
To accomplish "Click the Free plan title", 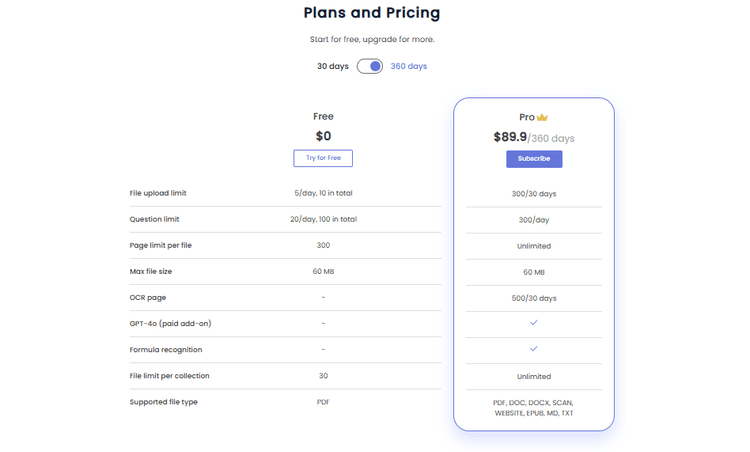I will pos(323,116).
